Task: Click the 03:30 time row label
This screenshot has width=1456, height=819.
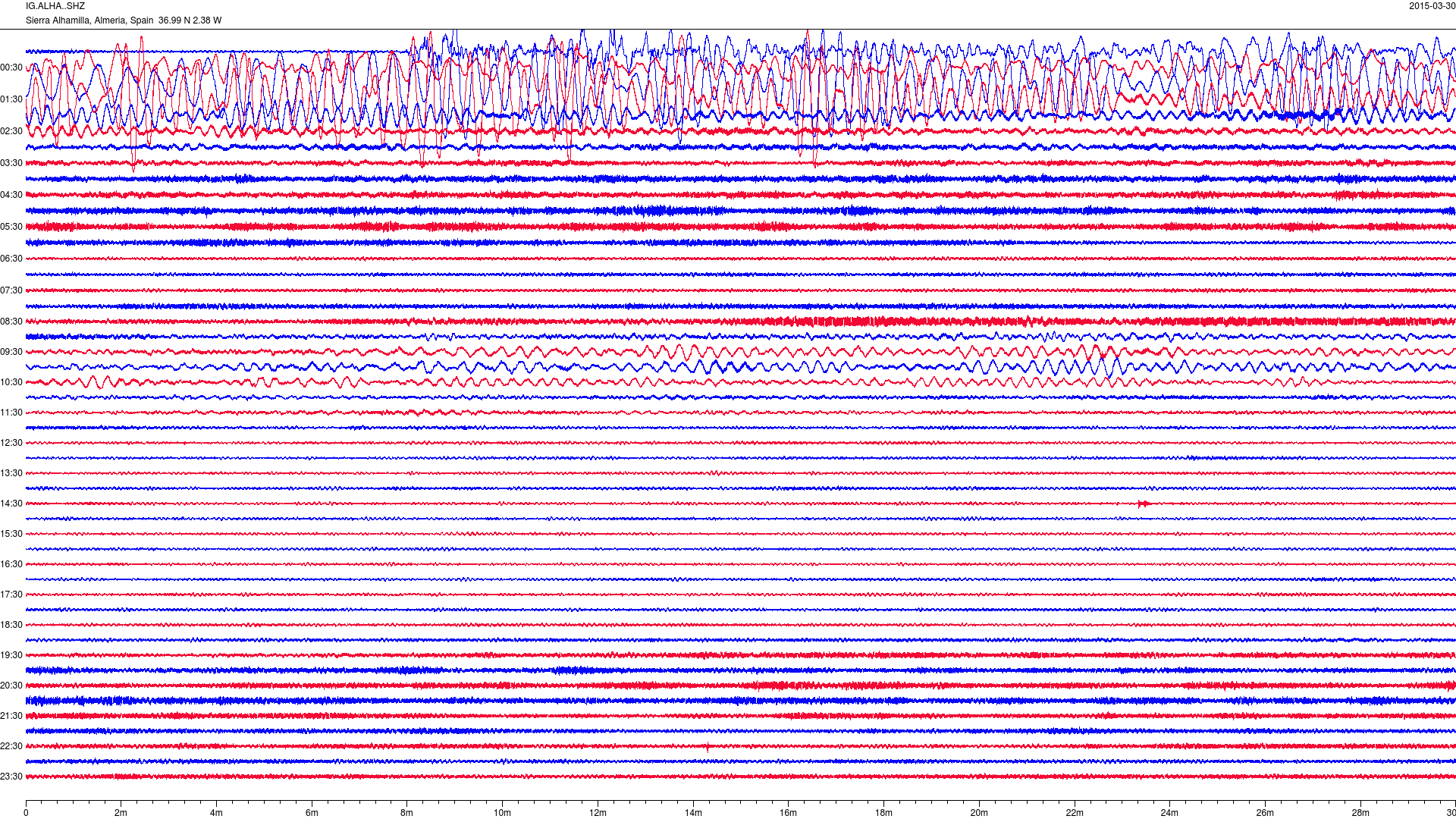Action: click(x=11, y=163)
